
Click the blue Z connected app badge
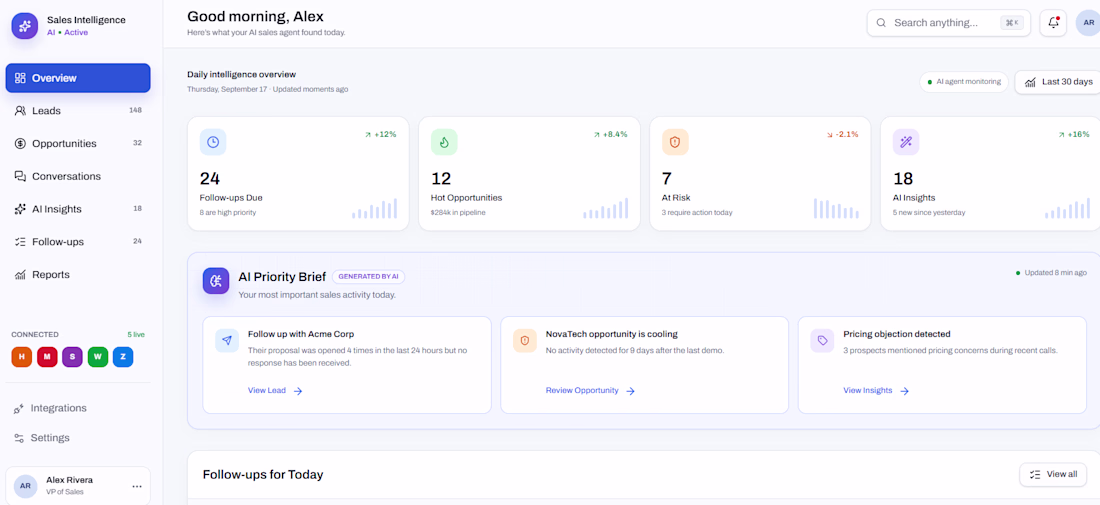(x=123, y=356)
